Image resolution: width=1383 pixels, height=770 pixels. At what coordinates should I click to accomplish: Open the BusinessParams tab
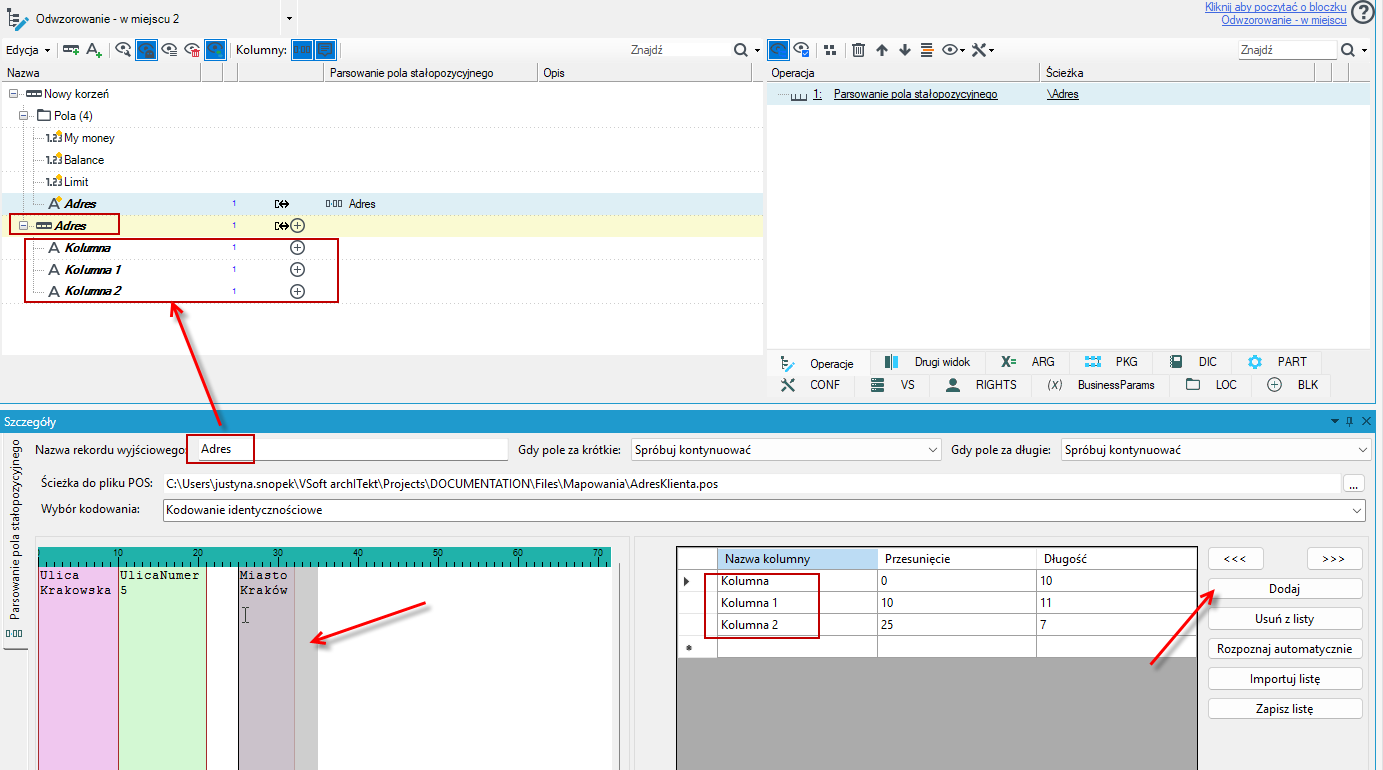click(x=1100, y=384)
